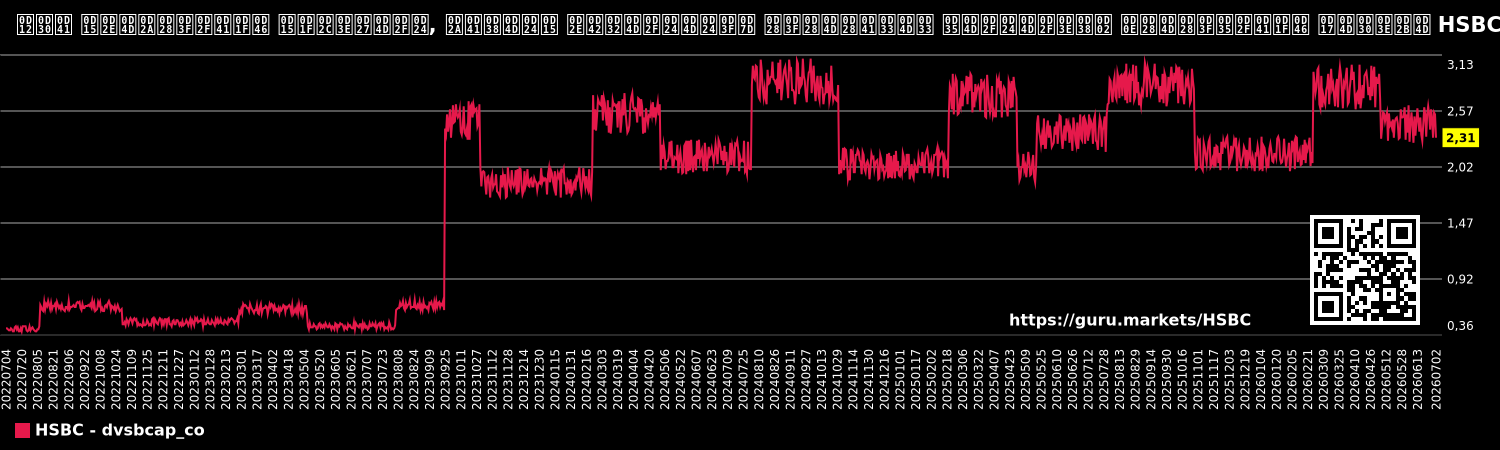
Task: Click the 20220906 date label
Action: [x=69, y=378]
